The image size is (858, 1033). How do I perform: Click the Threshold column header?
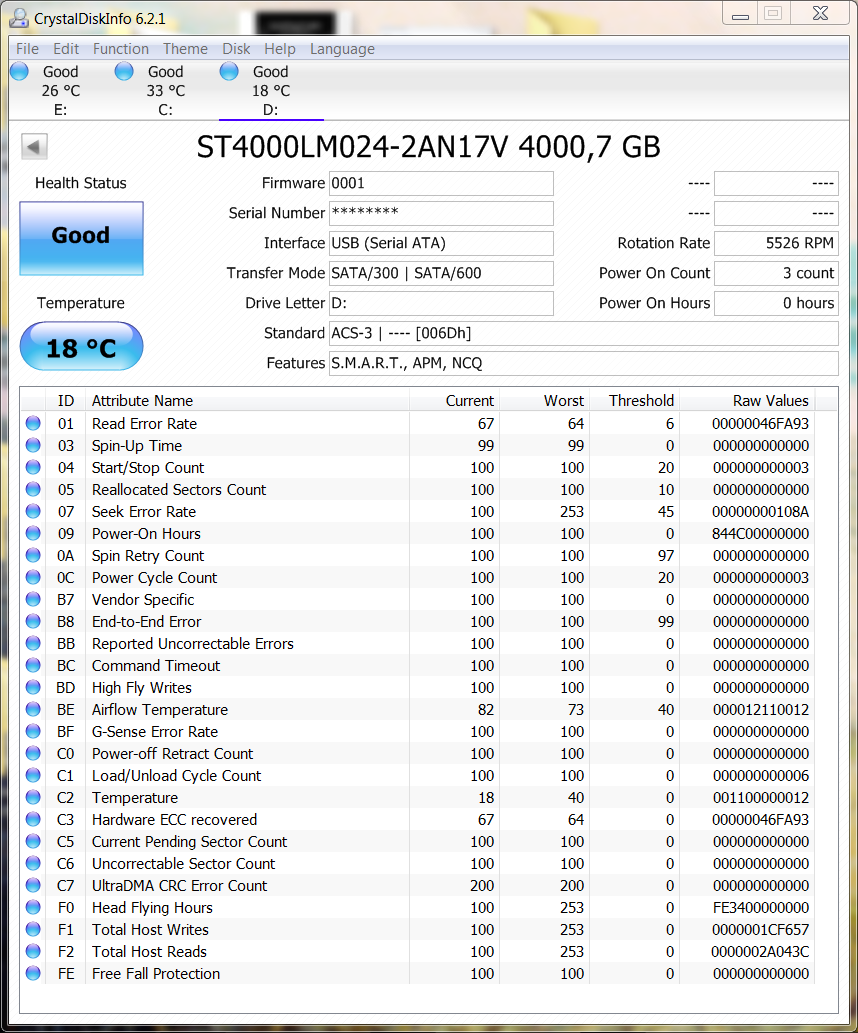pos(635,401)
